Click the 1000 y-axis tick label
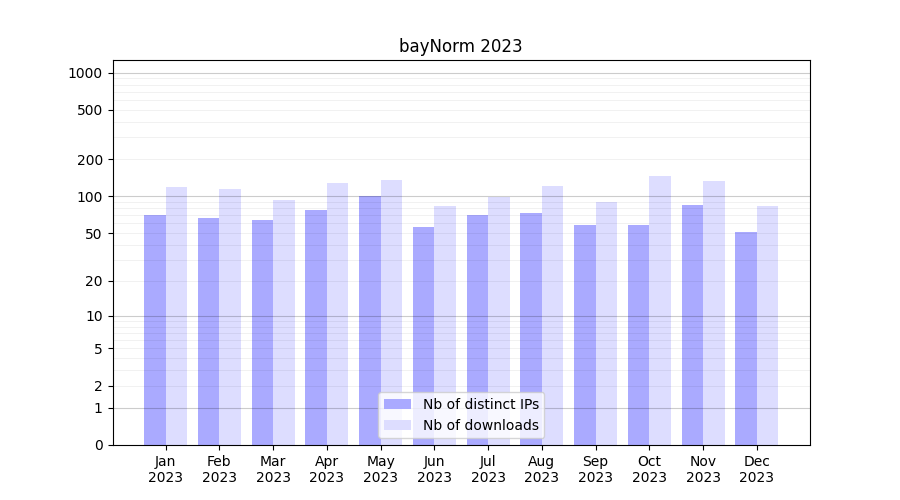Screen dimensions: 900x500 tap(85, 73)
